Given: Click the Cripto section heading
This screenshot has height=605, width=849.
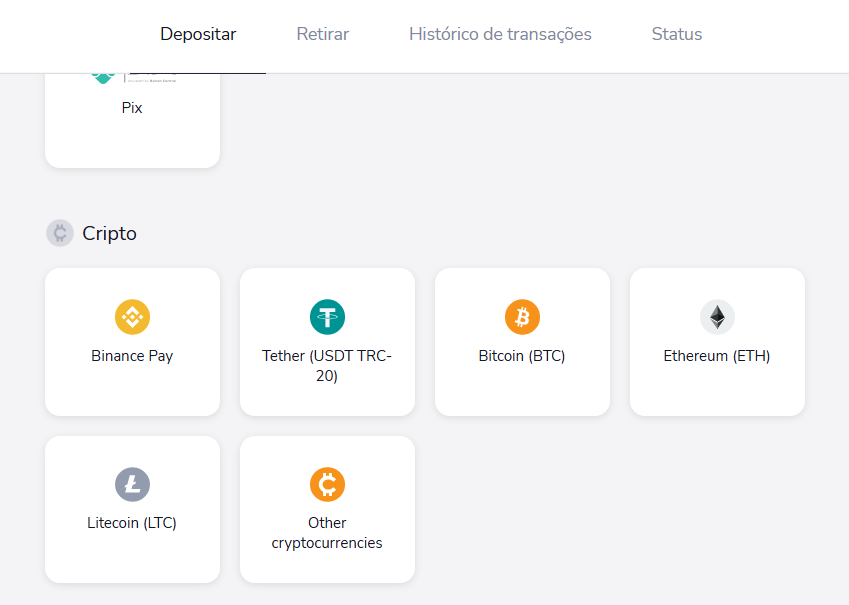Looking at the screenshot, I should [109, 233].
